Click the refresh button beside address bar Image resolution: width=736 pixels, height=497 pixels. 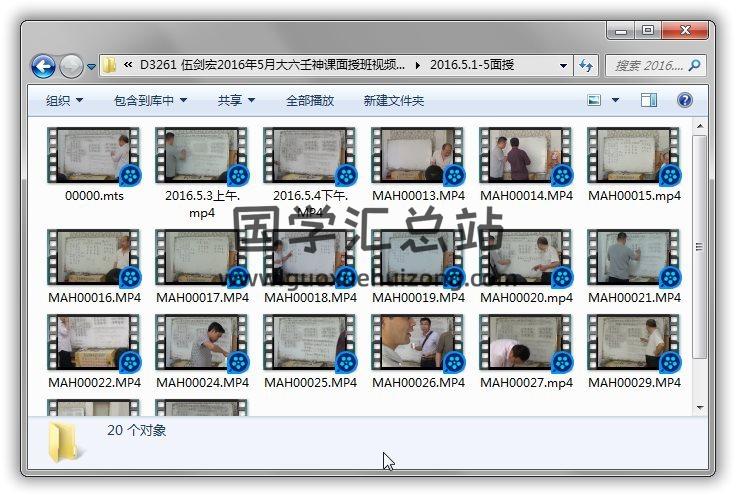coord(587,66)
